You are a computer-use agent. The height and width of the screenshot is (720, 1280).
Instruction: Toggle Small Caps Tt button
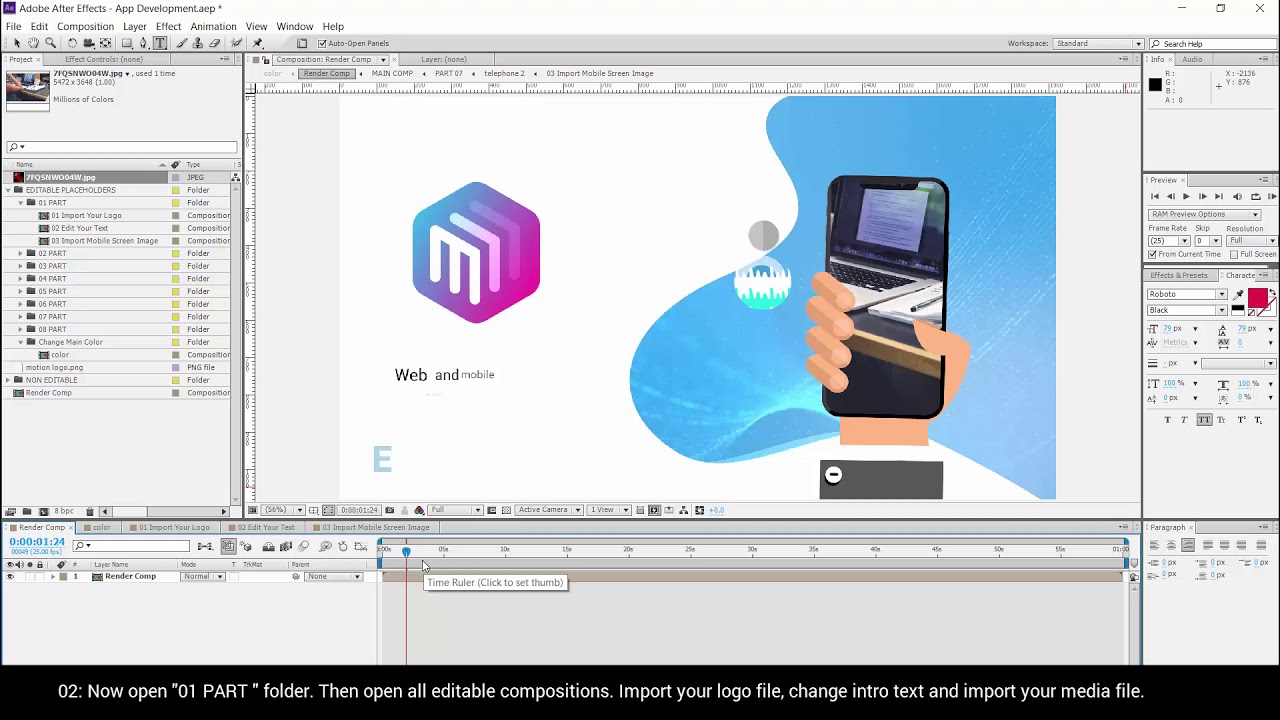(1221, 420)
